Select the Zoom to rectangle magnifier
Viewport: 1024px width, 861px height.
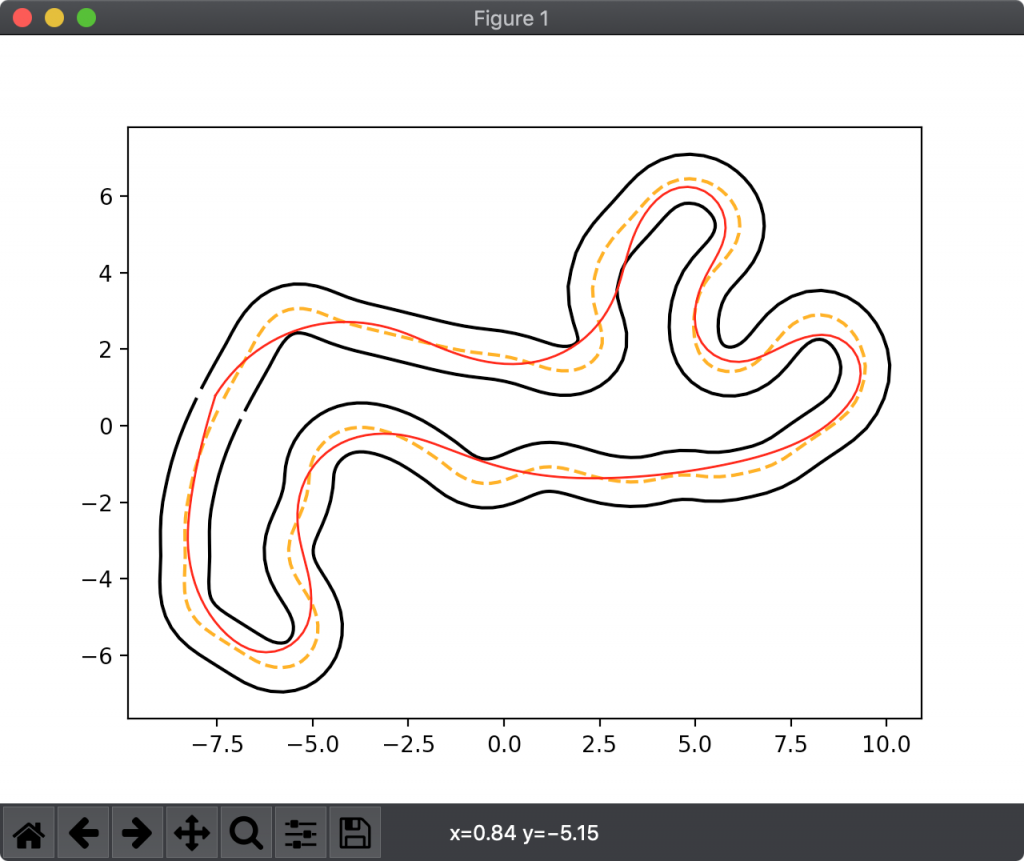[246, 833]
